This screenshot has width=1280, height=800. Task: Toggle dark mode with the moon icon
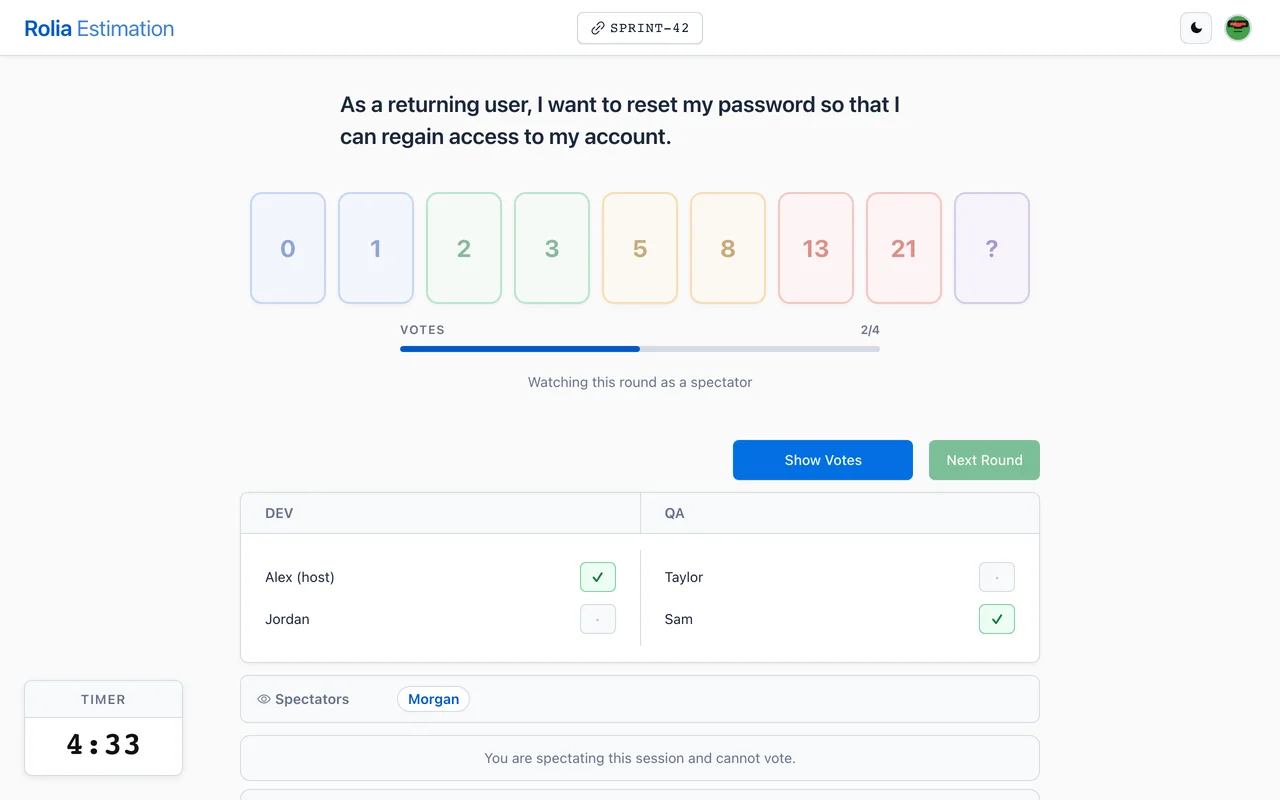coord(1196,28)
